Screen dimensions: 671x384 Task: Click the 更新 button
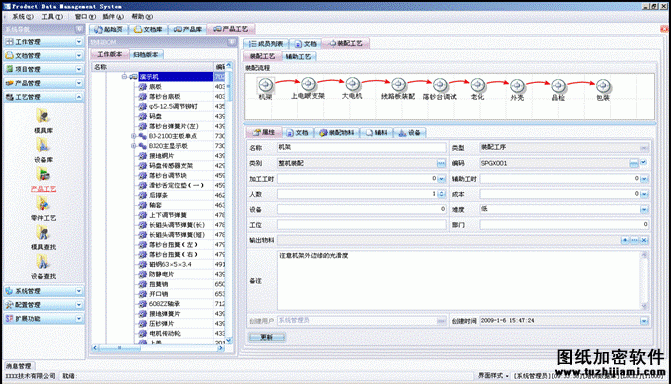pyautogui.click(x=266, y=337)
